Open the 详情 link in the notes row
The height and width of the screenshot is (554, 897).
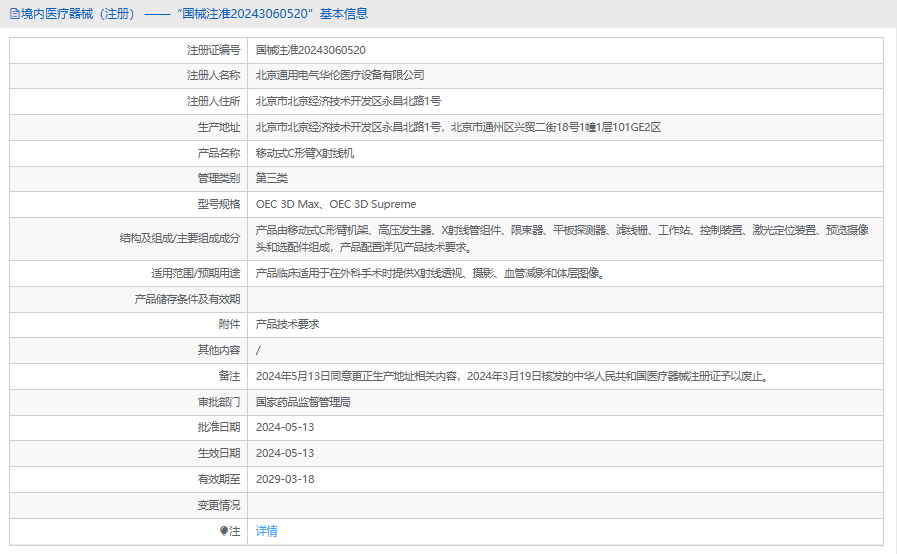point(267,531)
